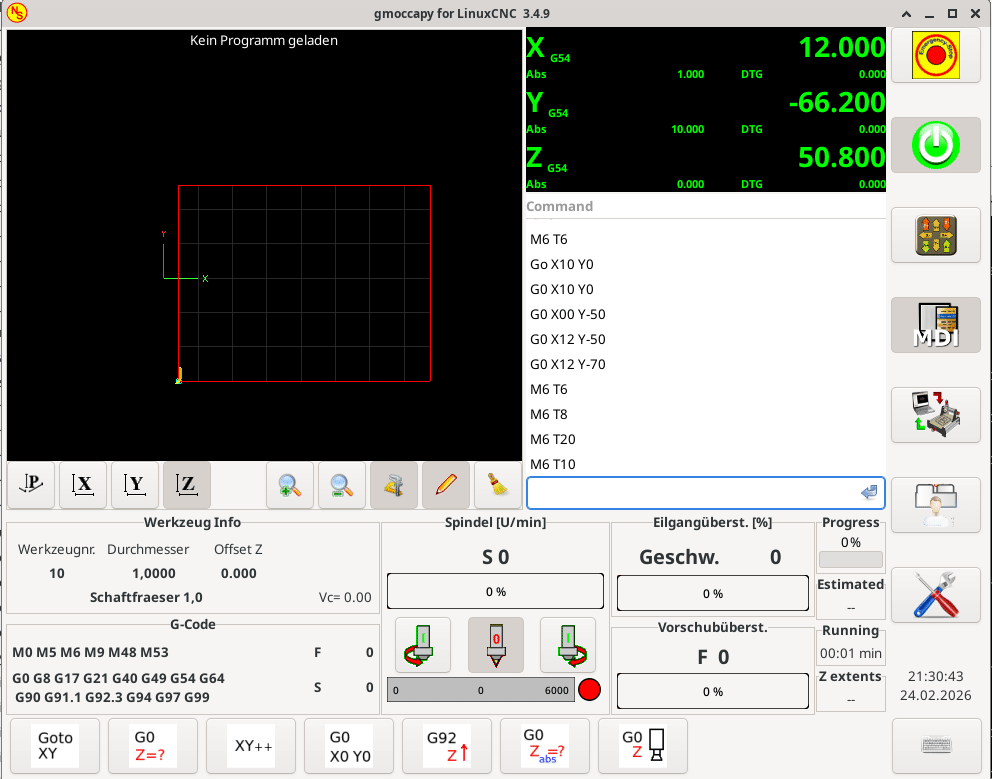Zoom out of the toolpath preview
This screenshot has height=779, width=992.
342,486
